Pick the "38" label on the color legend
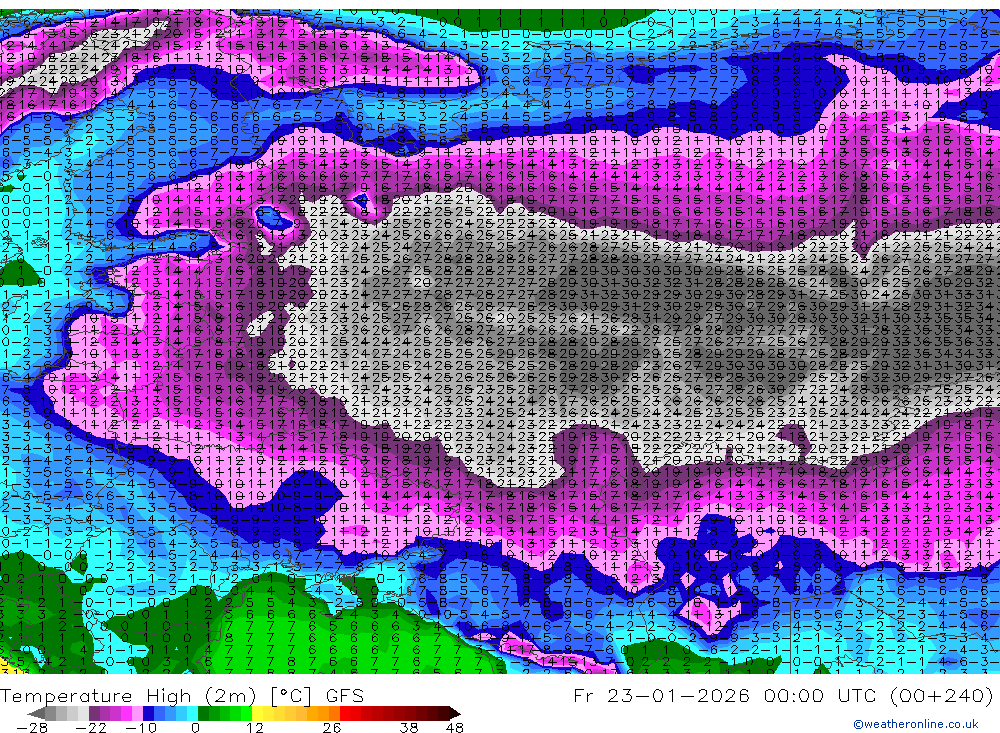Image resolution: width=1000 pixels, height=733 pixels. coord(409,727)
